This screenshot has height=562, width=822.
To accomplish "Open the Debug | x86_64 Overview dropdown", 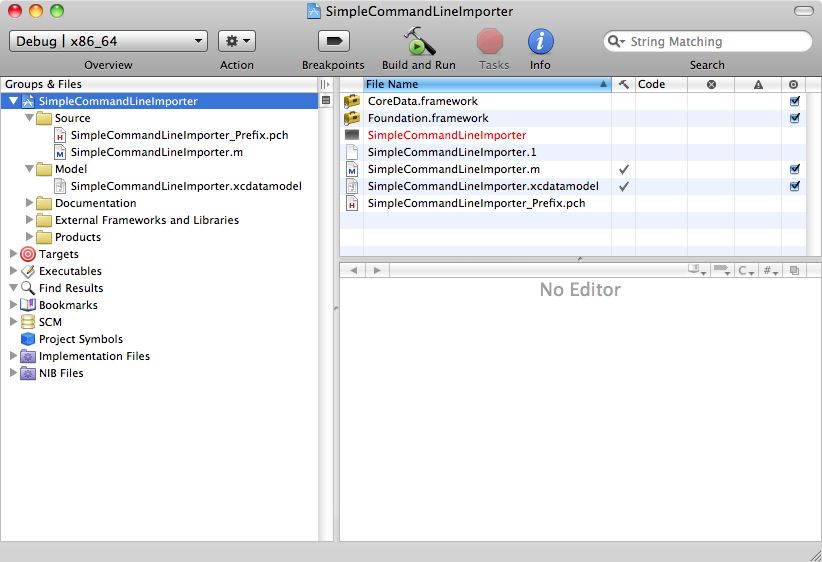I will (108, 42).
